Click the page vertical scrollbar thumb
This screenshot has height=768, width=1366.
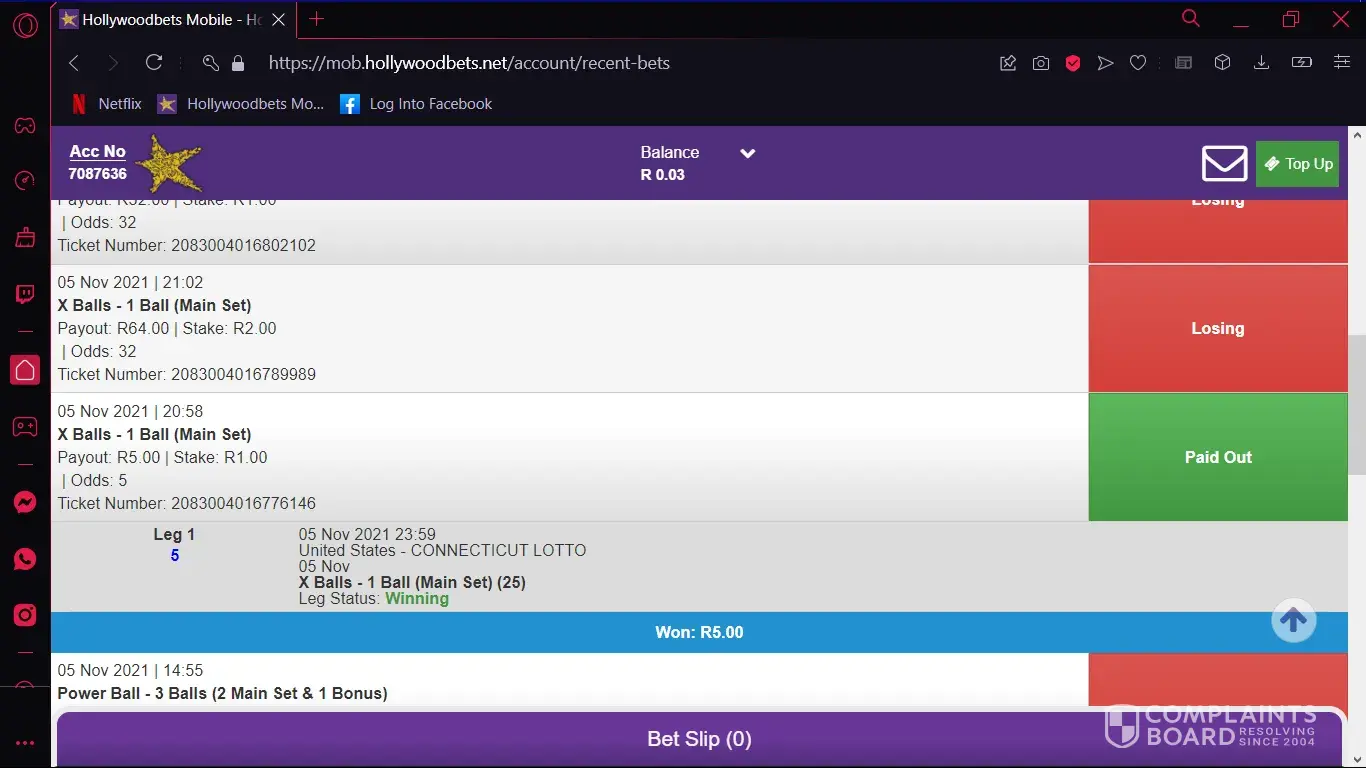(1357, 404)
